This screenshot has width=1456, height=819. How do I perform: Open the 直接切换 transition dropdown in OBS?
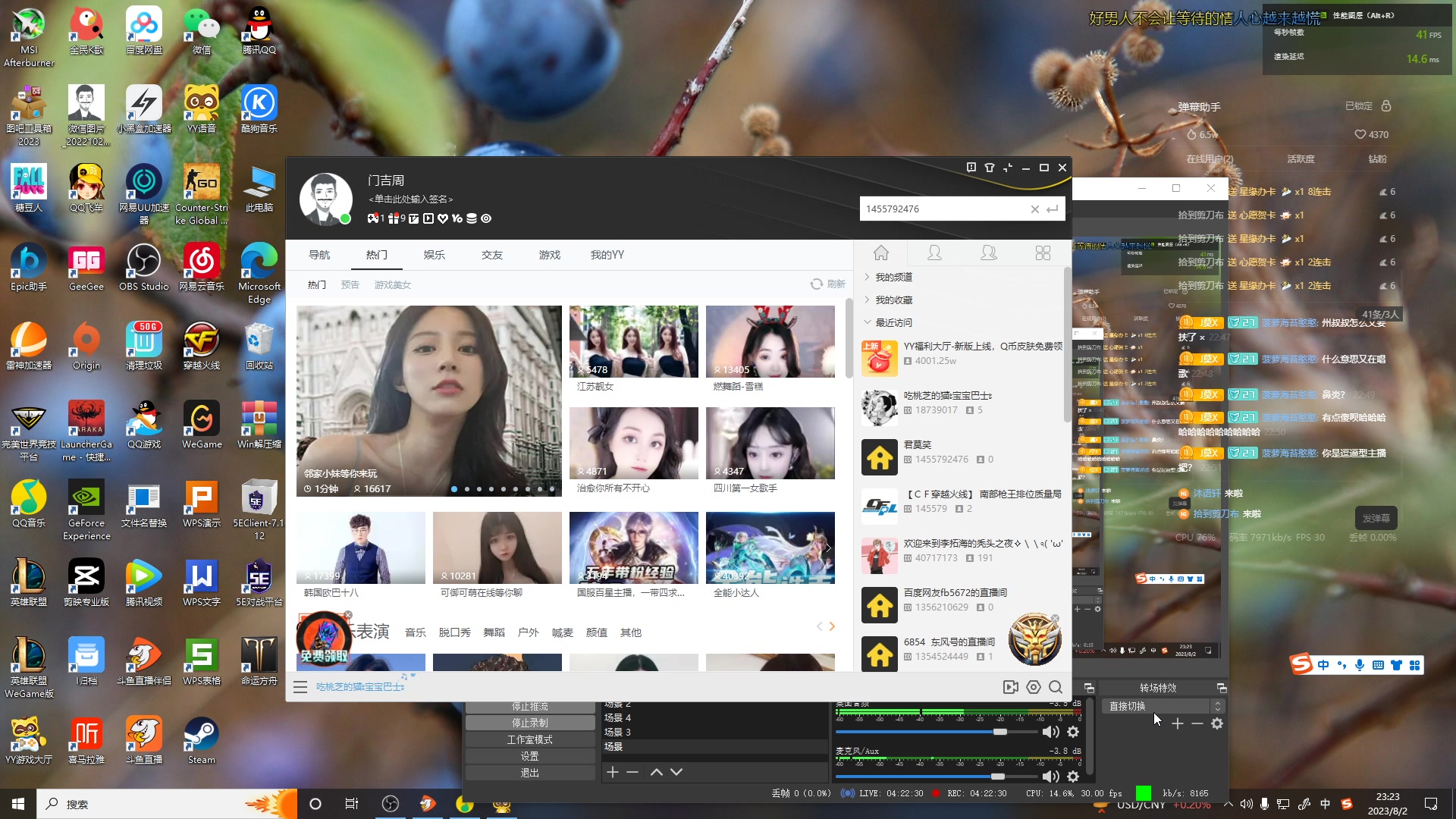coord(1163,706)
